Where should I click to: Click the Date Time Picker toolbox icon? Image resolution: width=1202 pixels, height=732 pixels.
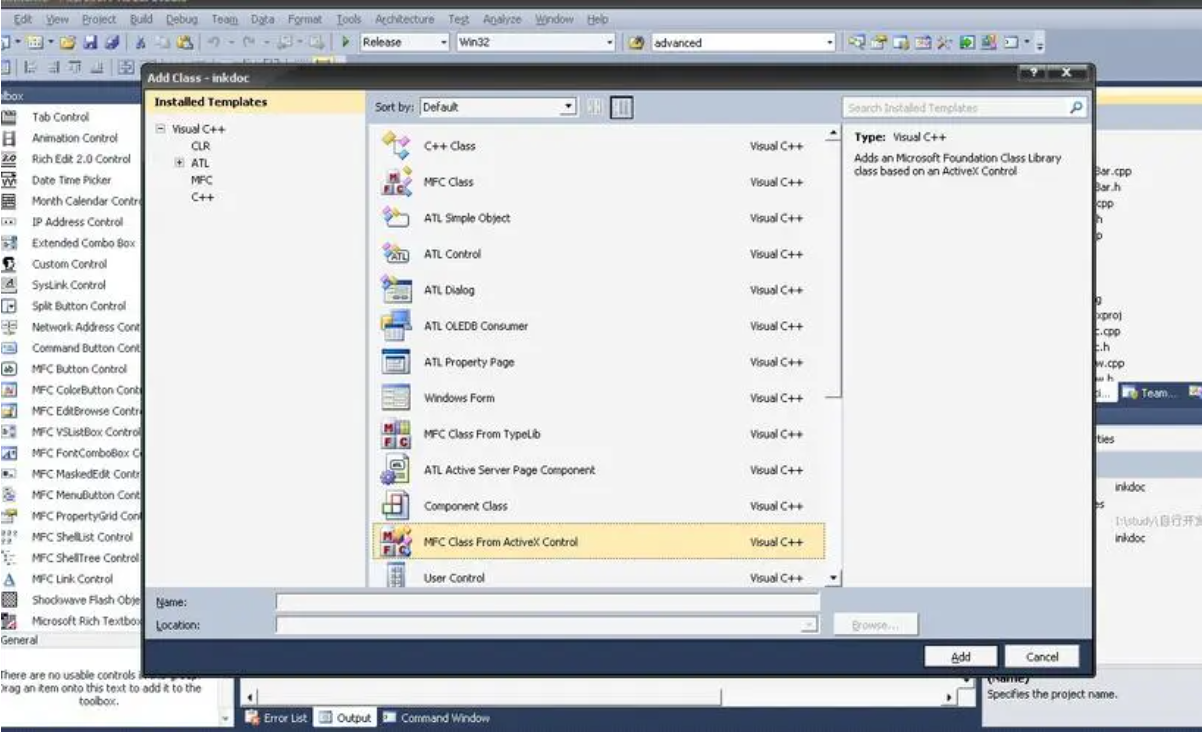point(11,180)
